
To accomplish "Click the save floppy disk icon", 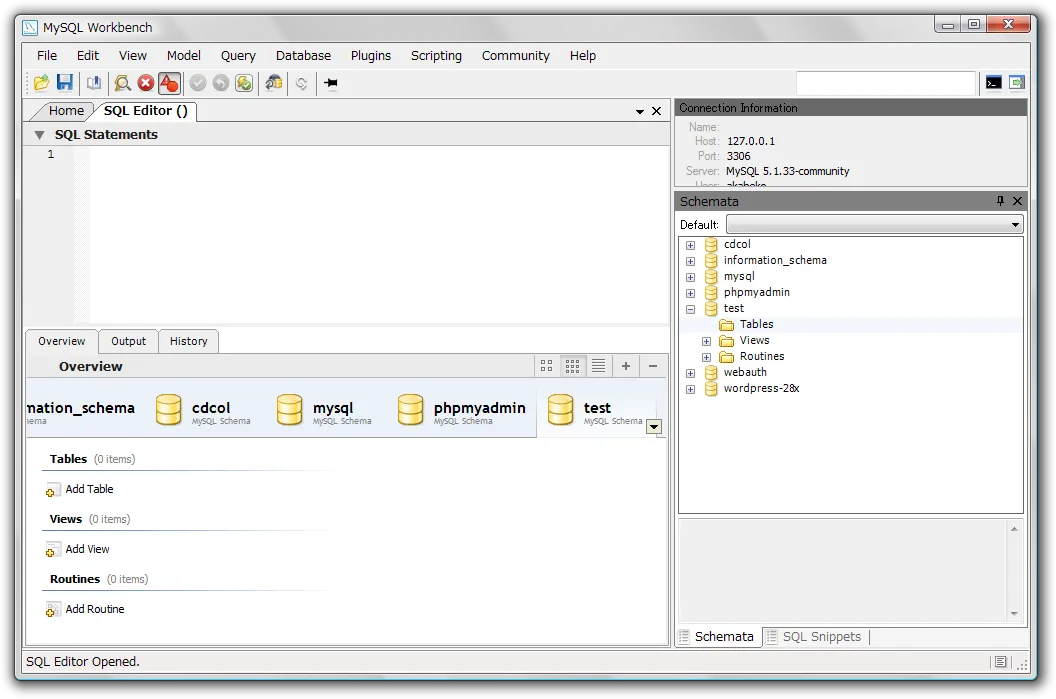I will [x=65, y=83].
